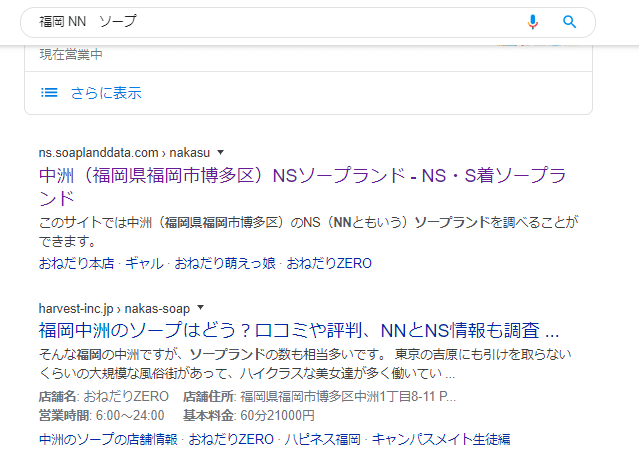Open sitelink ギャル
Screen dimensions: 639x463
click(x=144, y=263)
